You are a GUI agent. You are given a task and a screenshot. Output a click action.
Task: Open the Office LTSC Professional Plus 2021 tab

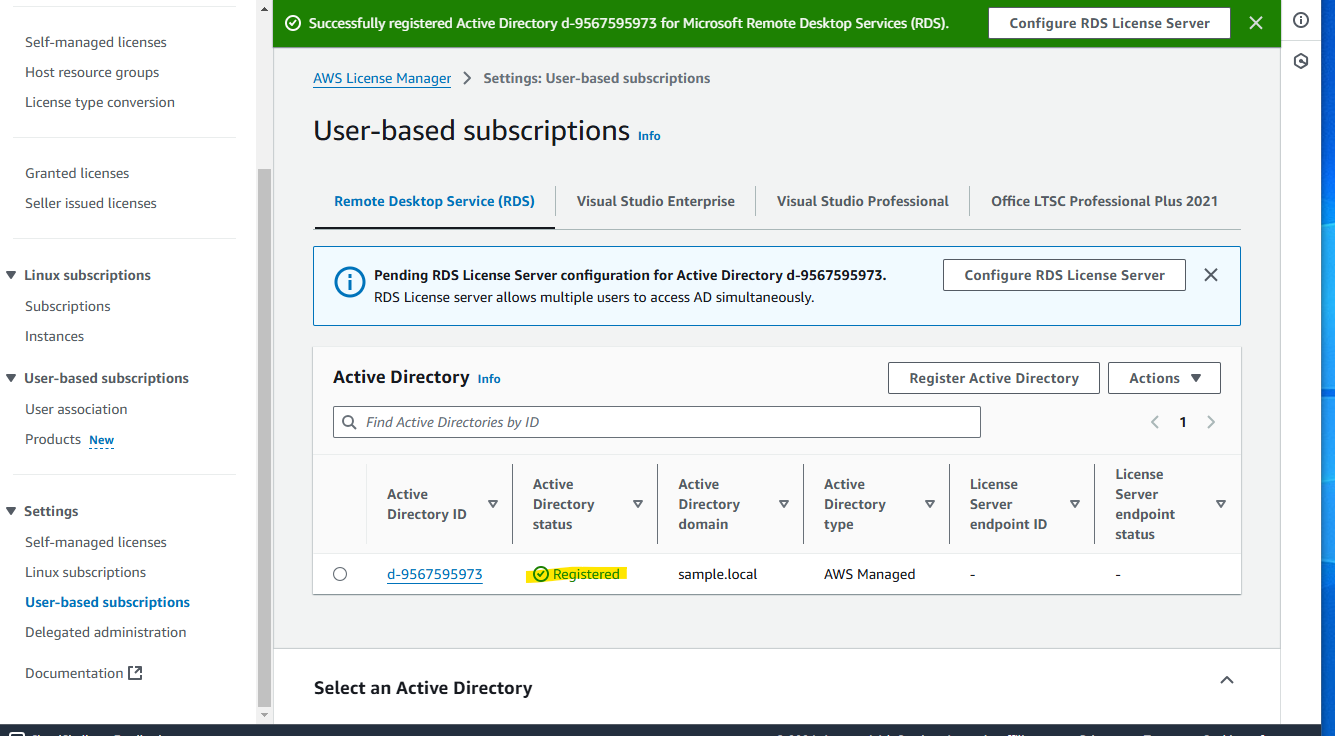pyautogui.click(x=1104, y=200)
